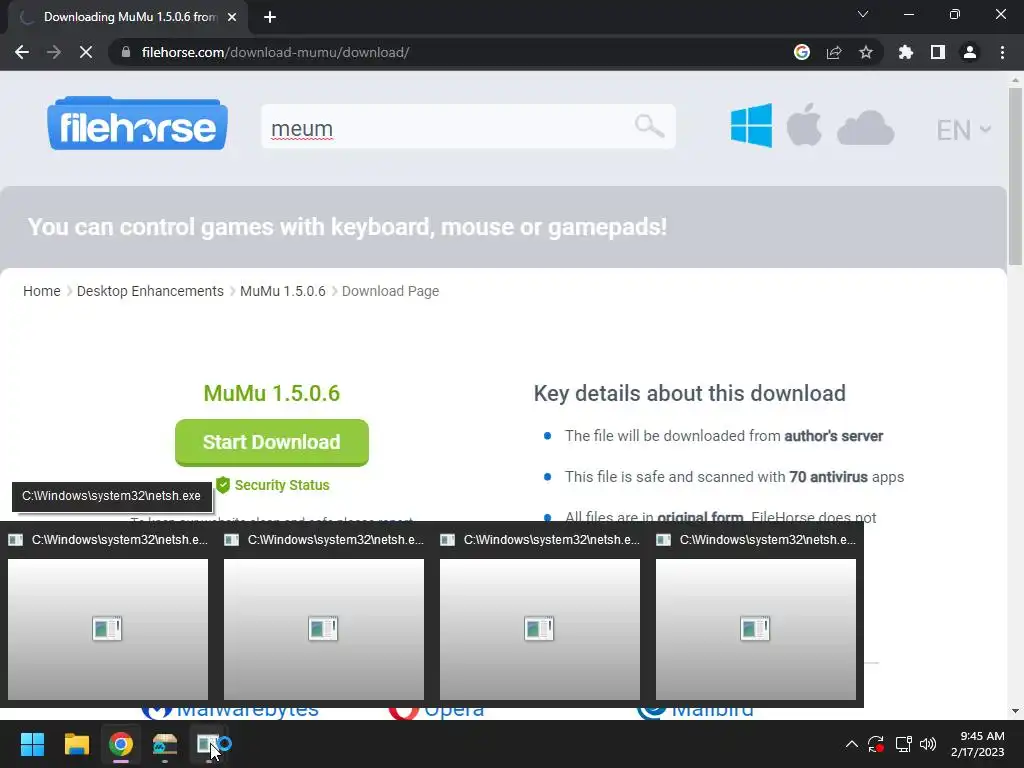Click the green security shield icon
Image resolution: width=1024 pixels, height=768 pixels.
coord(223,485)
